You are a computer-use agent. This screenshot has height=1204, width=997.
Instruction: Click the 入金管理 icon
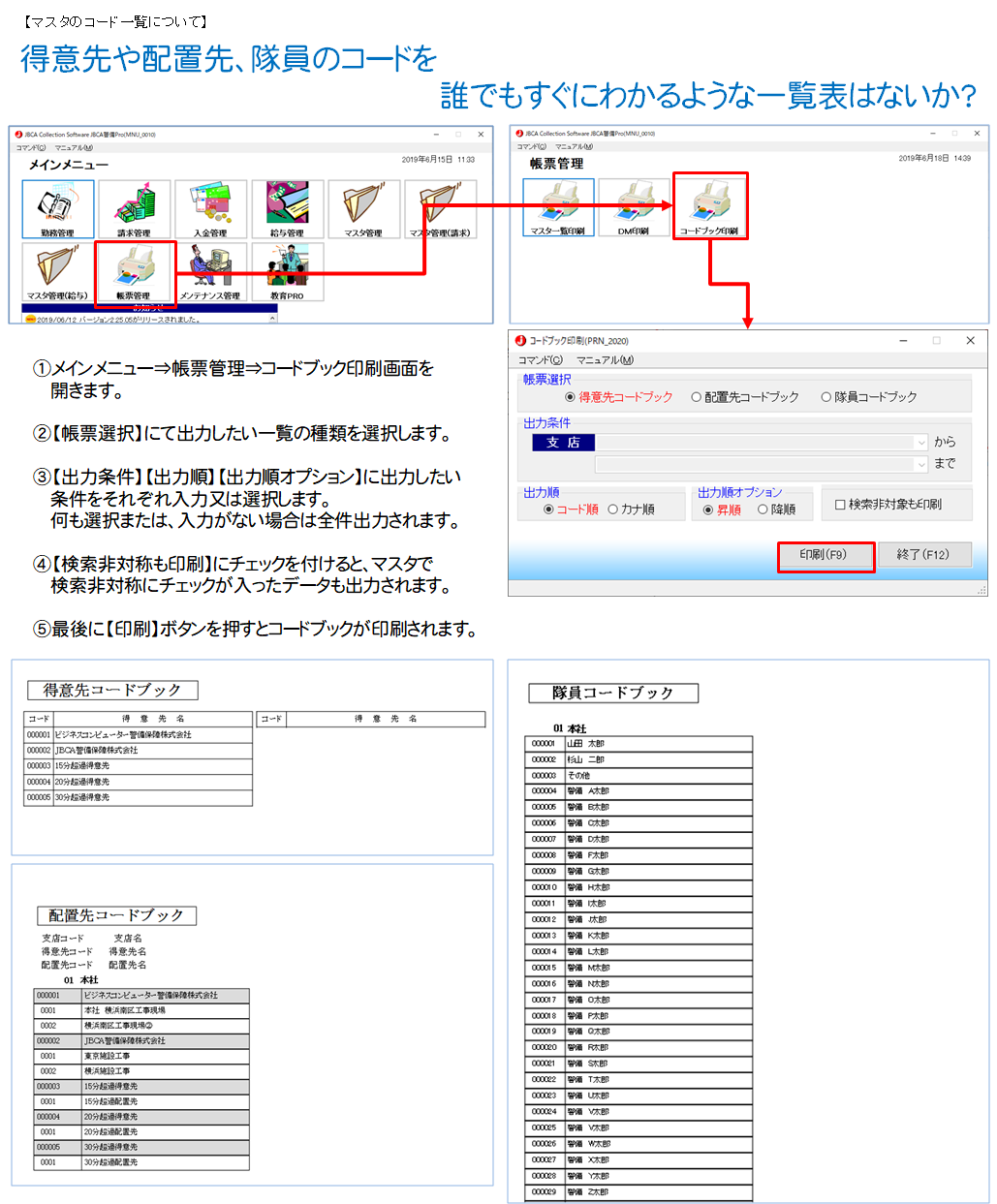click(x=210, y=208)
